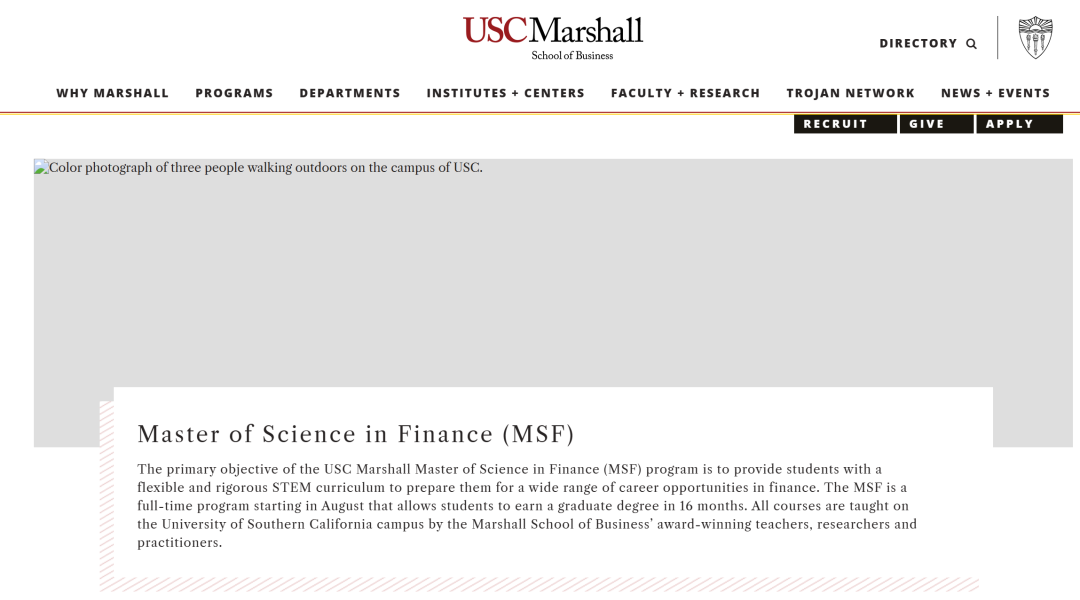The image size is (1080, 600).
Task: Click the broken image icon in the banner
Action: click(x=41, y=168)
